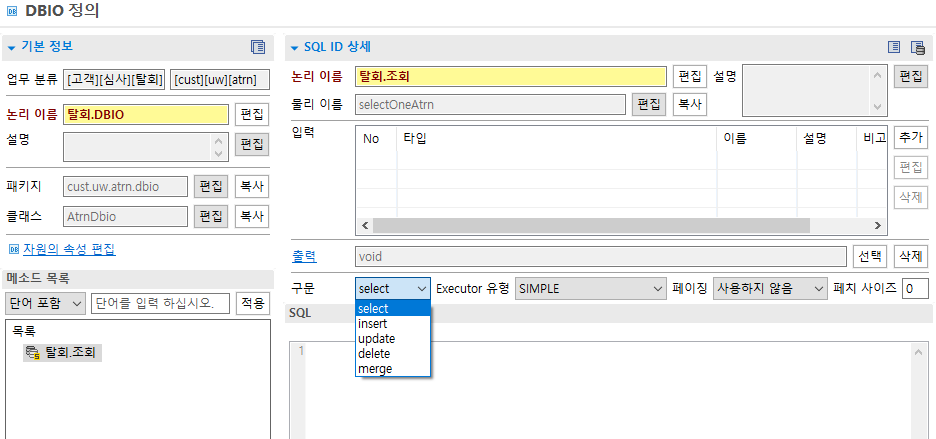
Task: Click the 출력 link label
Action: (304, 256)
